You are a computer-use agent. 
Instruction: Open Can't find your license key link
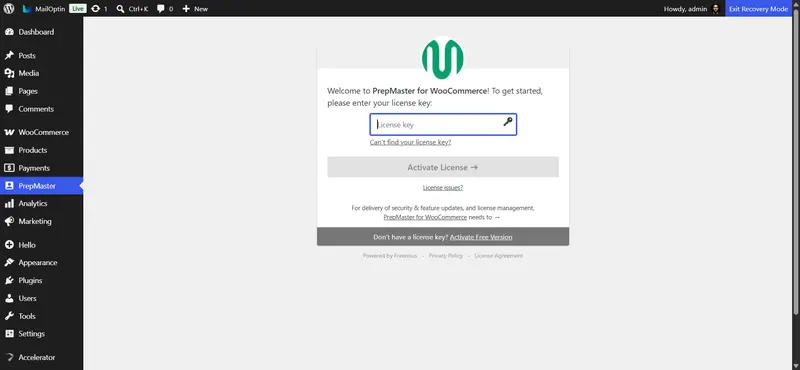[410, 142]
